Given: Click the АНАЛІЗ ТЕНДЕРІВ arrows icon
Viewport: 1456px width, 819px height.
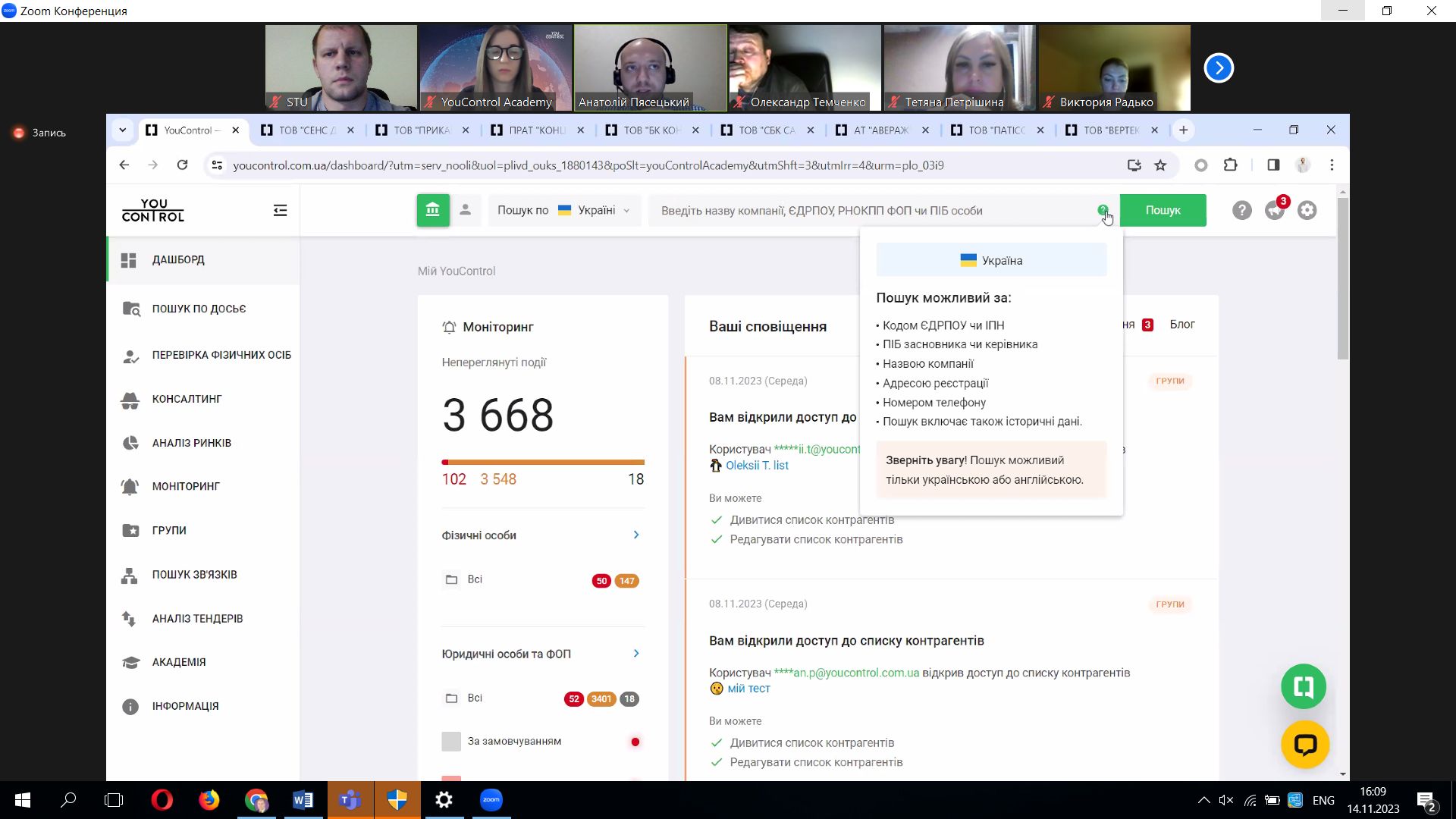Looking at the screenshot, I should [130, 619].
